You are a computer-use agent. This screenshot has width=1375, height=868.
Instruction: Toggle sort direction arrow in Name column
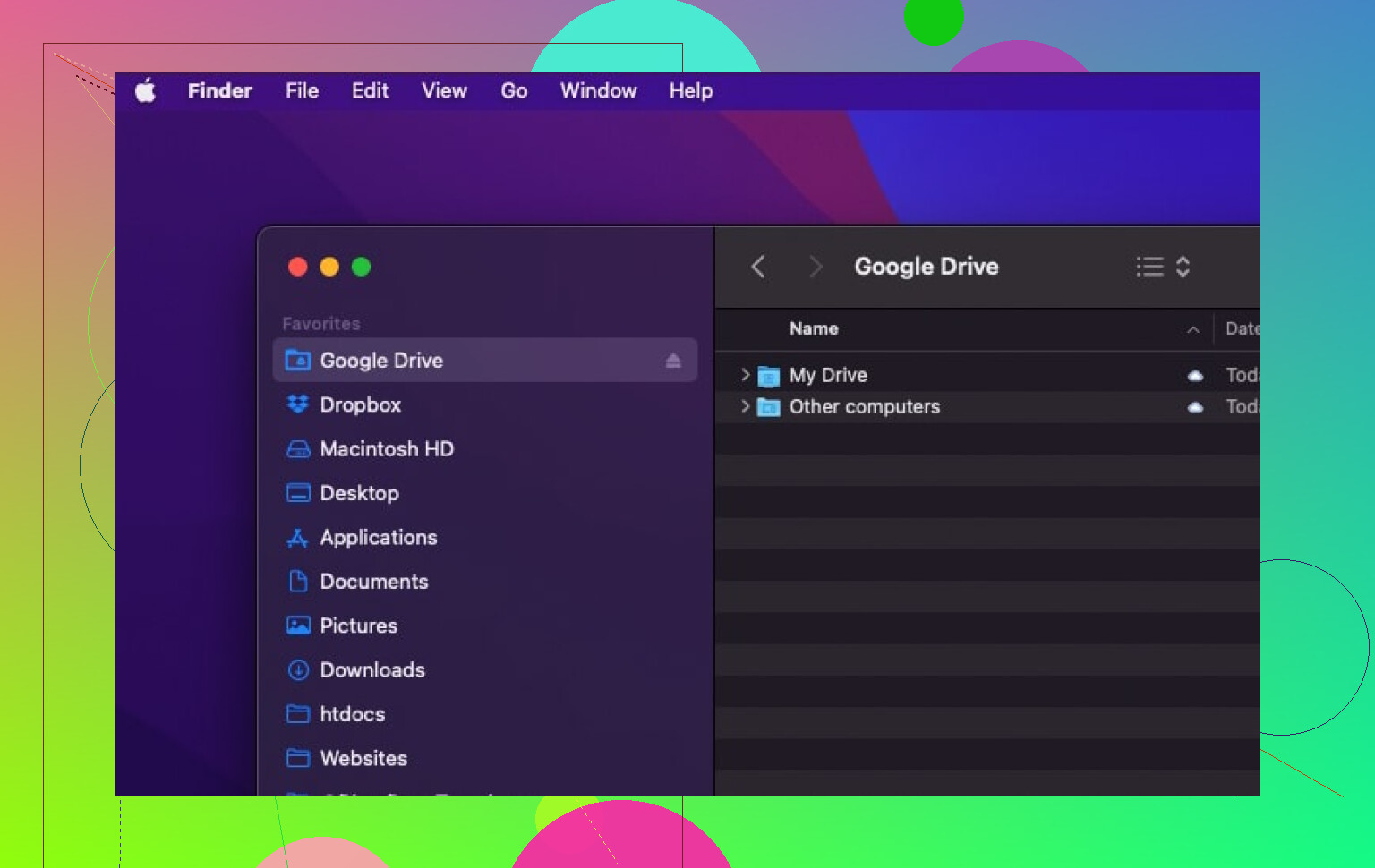click(1193, 329)
